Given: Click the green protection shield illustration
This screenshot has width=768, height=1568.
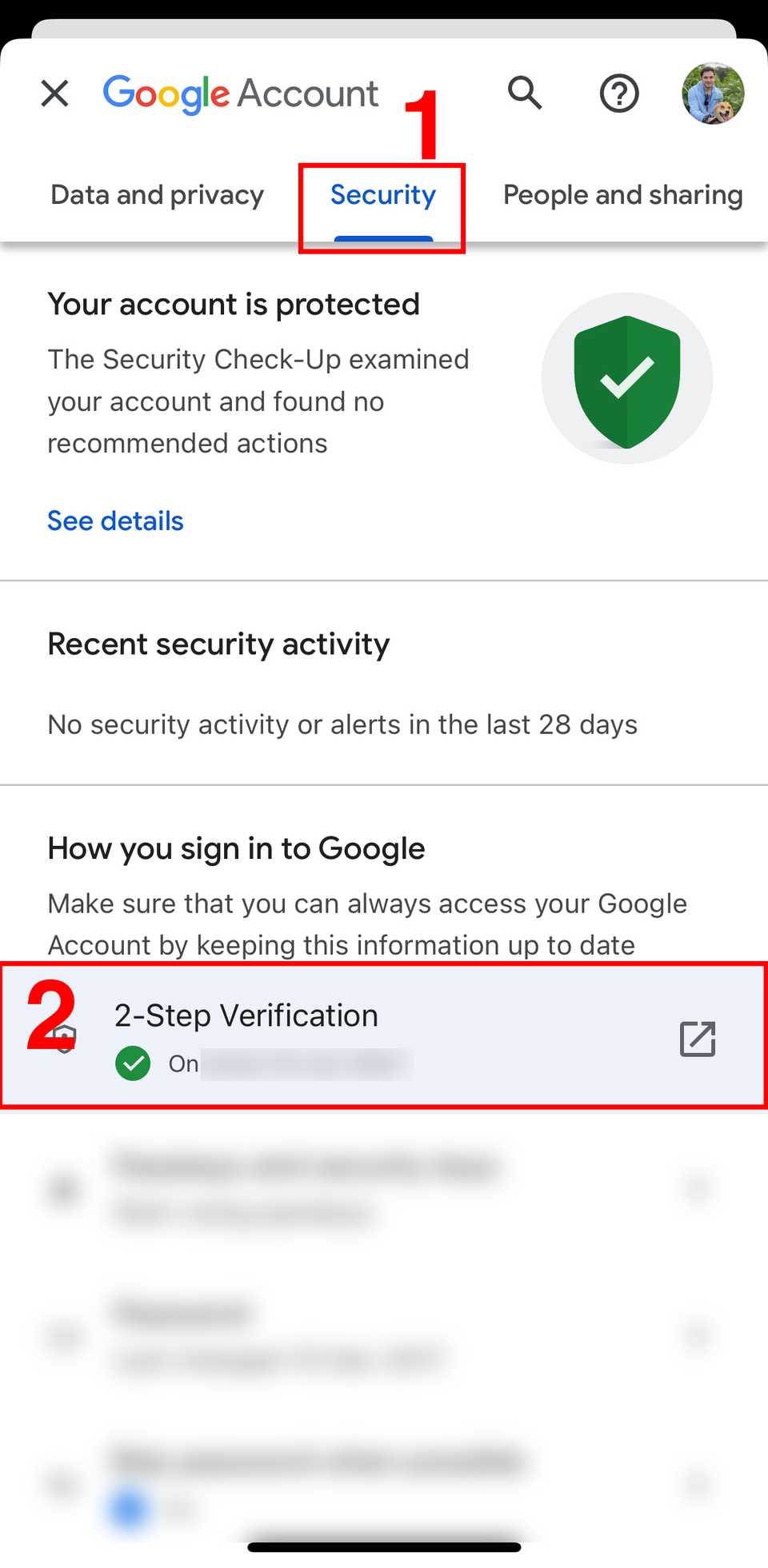Looking at the screenshot, I should 627,378.
